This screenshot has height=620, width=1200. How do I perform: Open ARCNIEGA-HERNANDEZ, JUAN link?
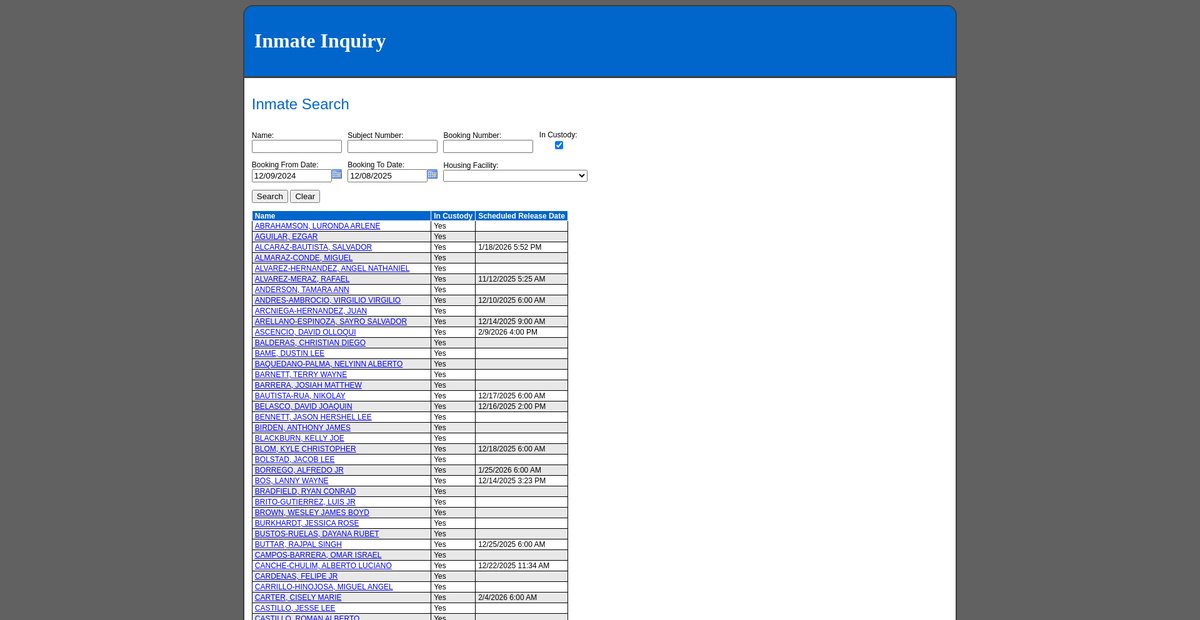point(311,311)
